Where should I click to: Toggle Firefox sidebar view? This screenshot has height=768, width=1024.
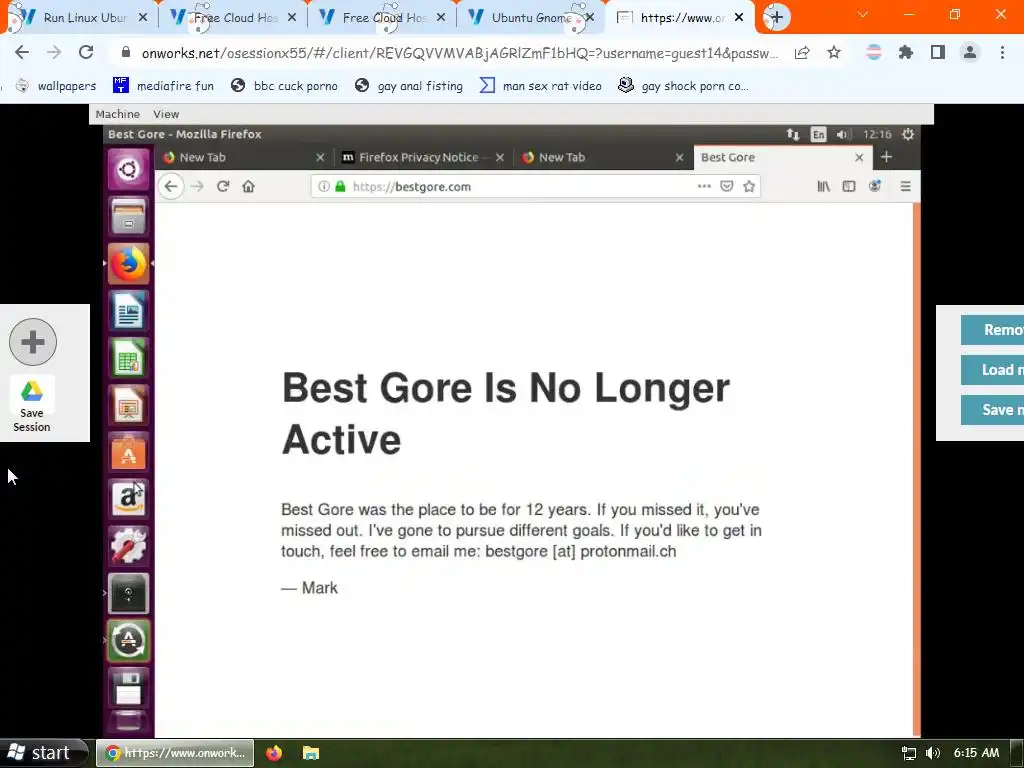coord(849,186)
